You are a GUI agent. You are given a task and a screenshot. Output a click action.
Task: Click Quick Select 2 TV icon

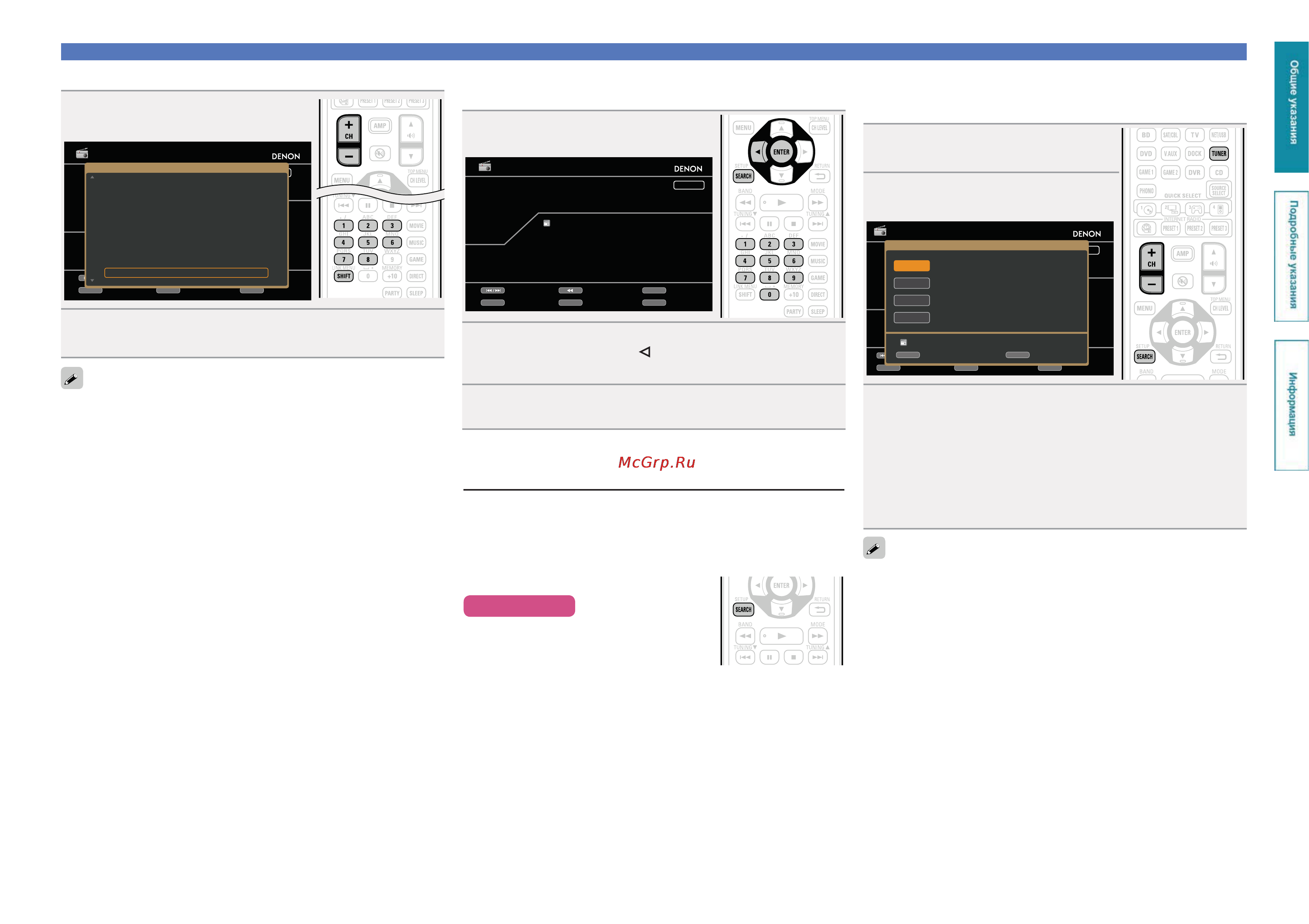pyautogui.click(x=1170, y=210)
